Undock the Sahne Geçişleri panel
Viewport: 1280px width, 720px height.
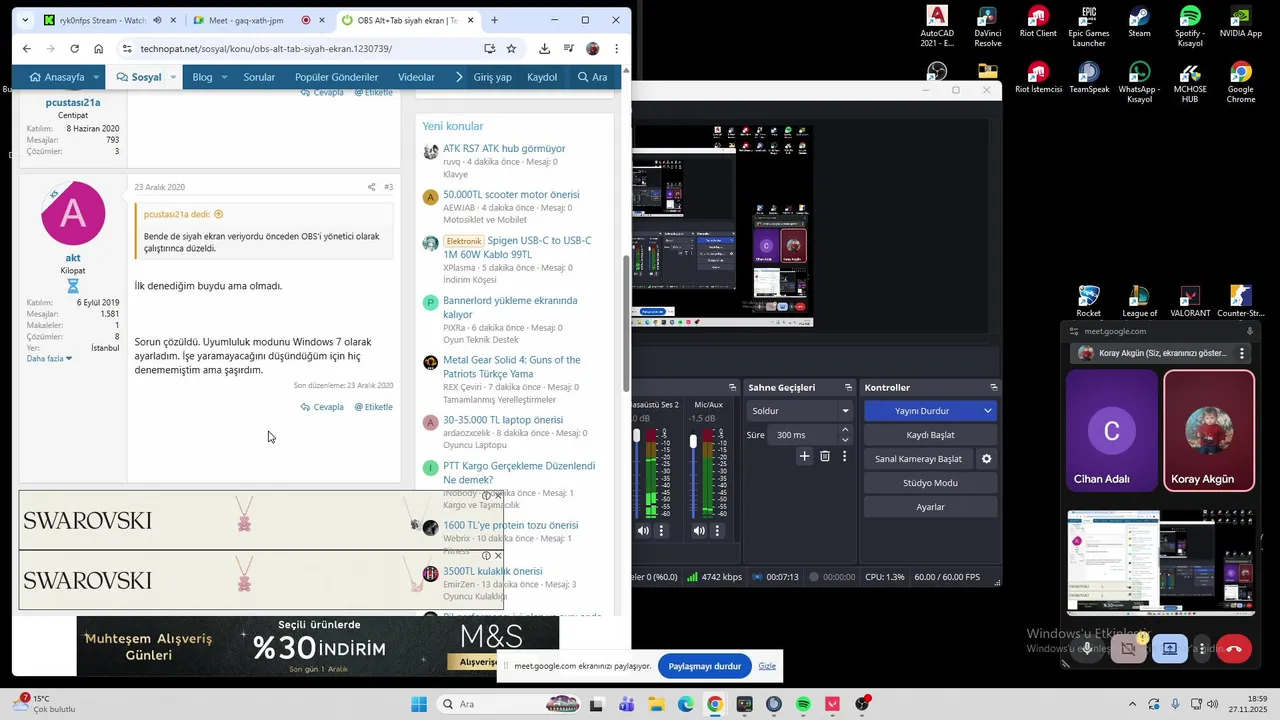(848, 387)
